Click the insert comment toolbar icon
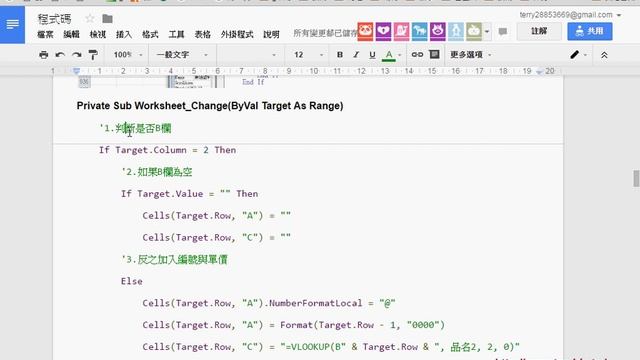Screen dimensions: 640x360 [x=435, y=55]
